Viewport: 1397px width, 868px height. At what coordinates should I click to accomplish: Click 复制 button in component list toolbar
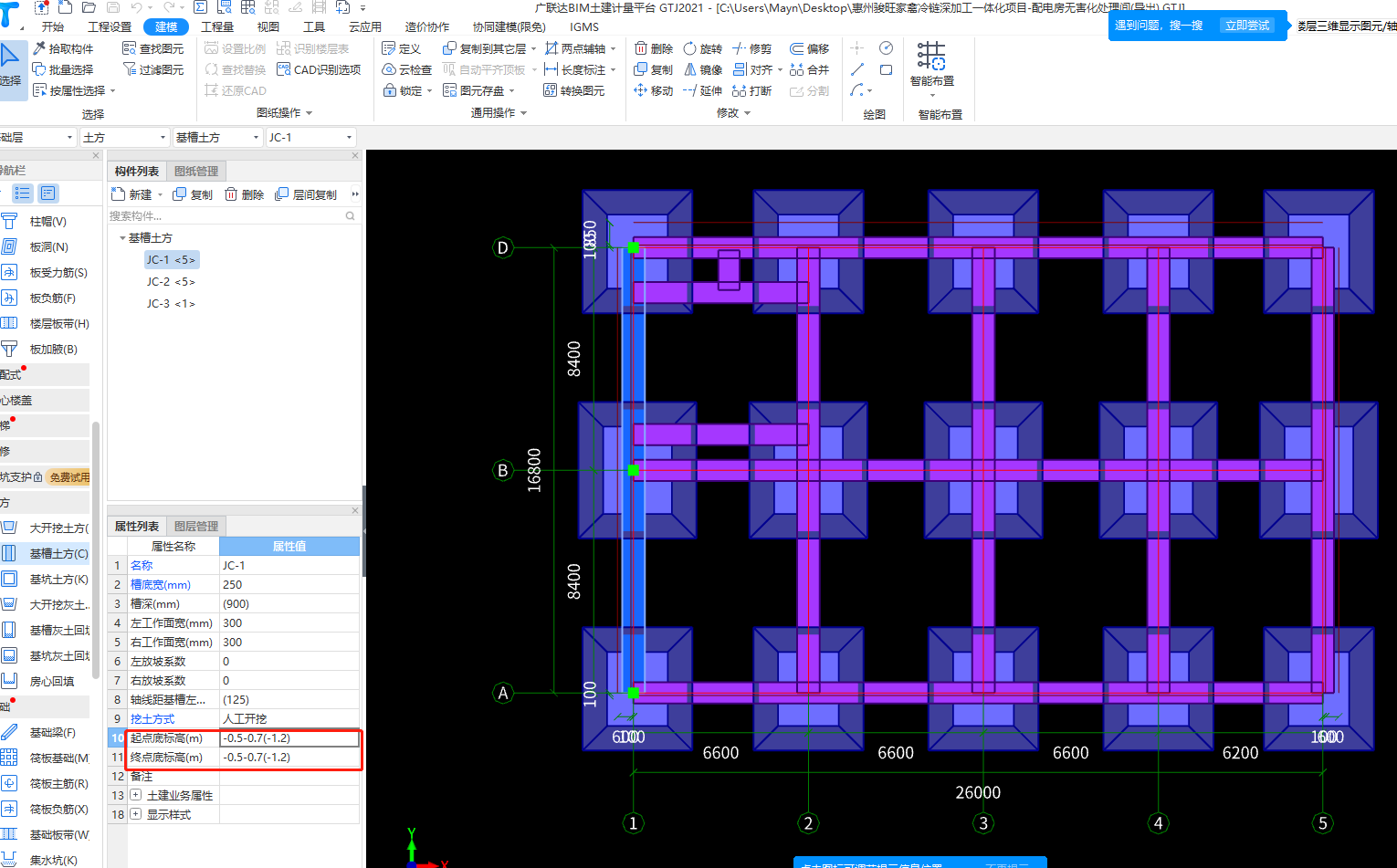tap(193, 194)
